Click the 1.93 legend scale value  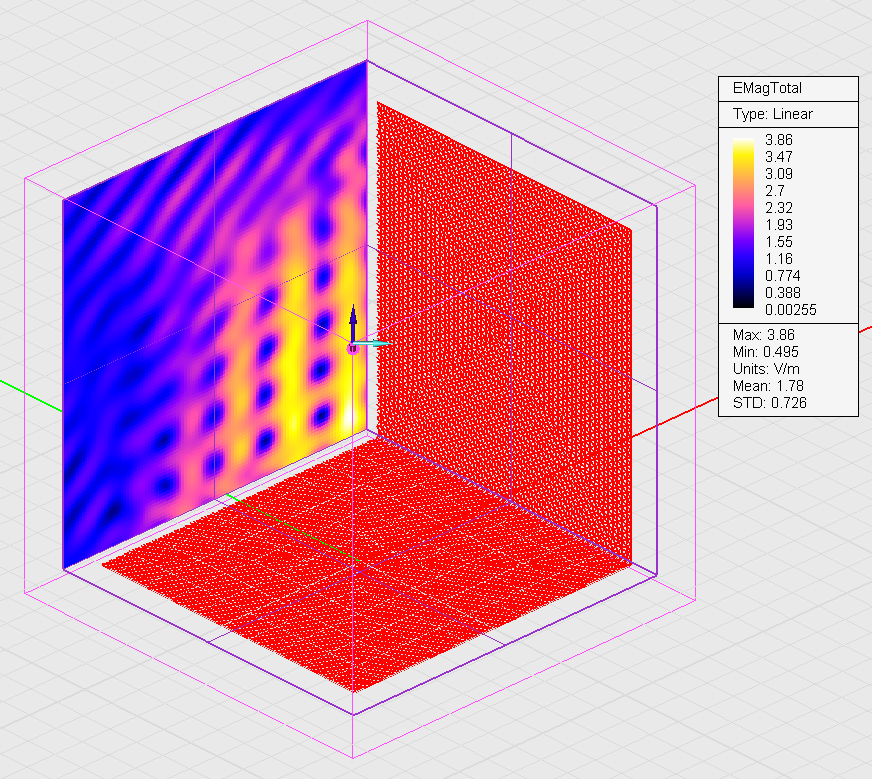(x=779, y=225)
